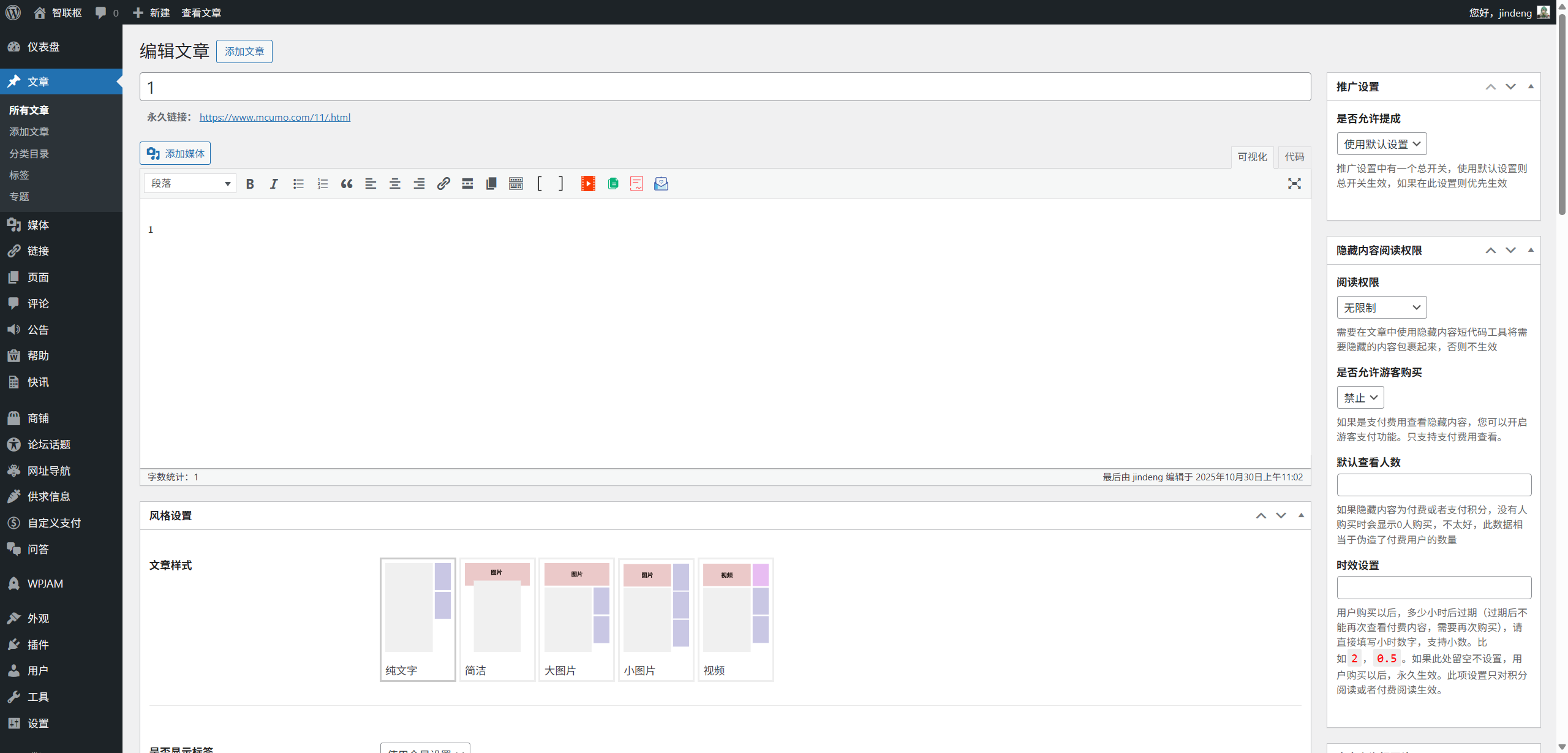1568x753 pixels.
Task: Toggle bold formatting in editor toolbar
Action: tap(250, 184)
